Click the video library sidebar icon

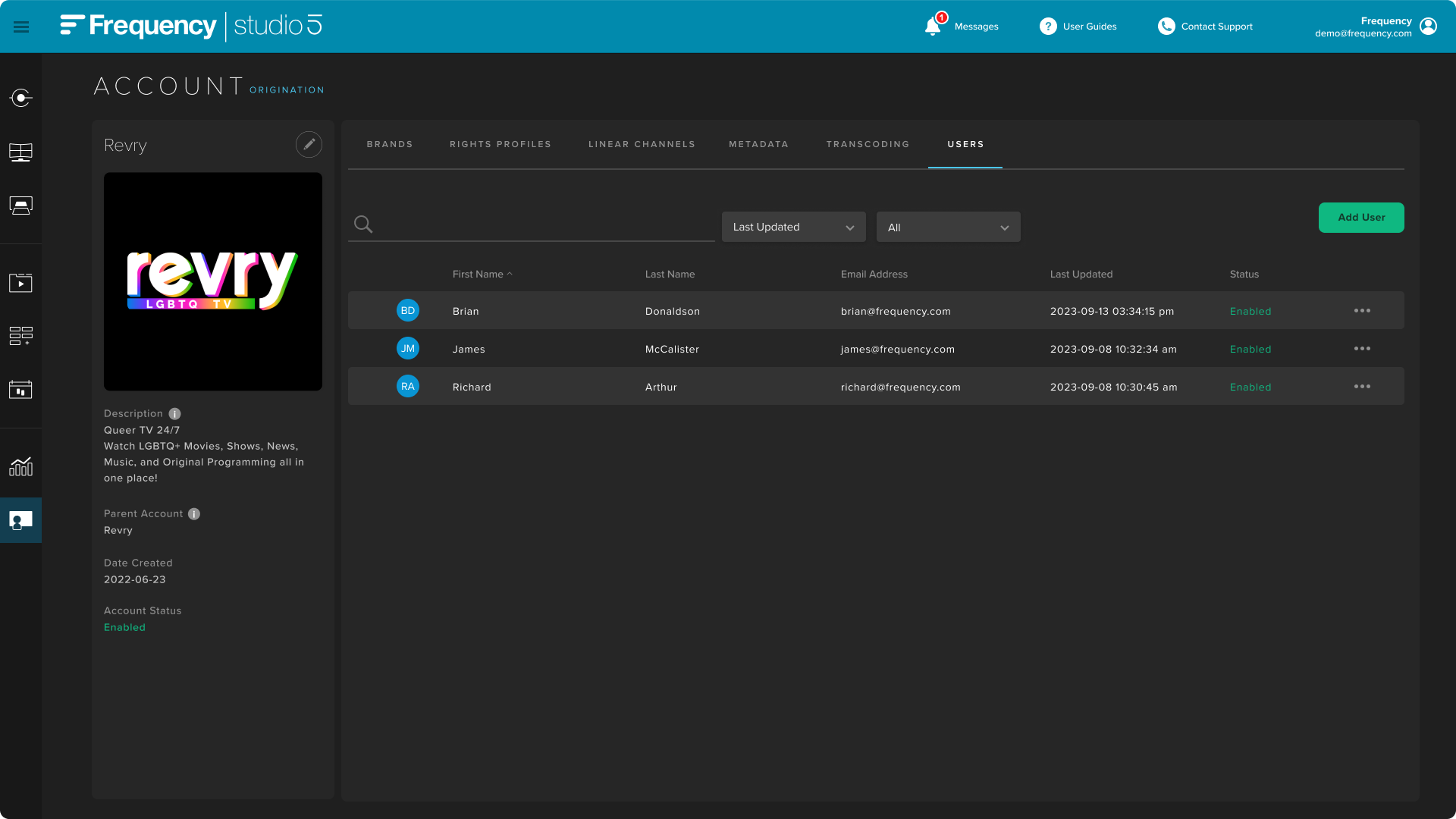coord(20,283)
